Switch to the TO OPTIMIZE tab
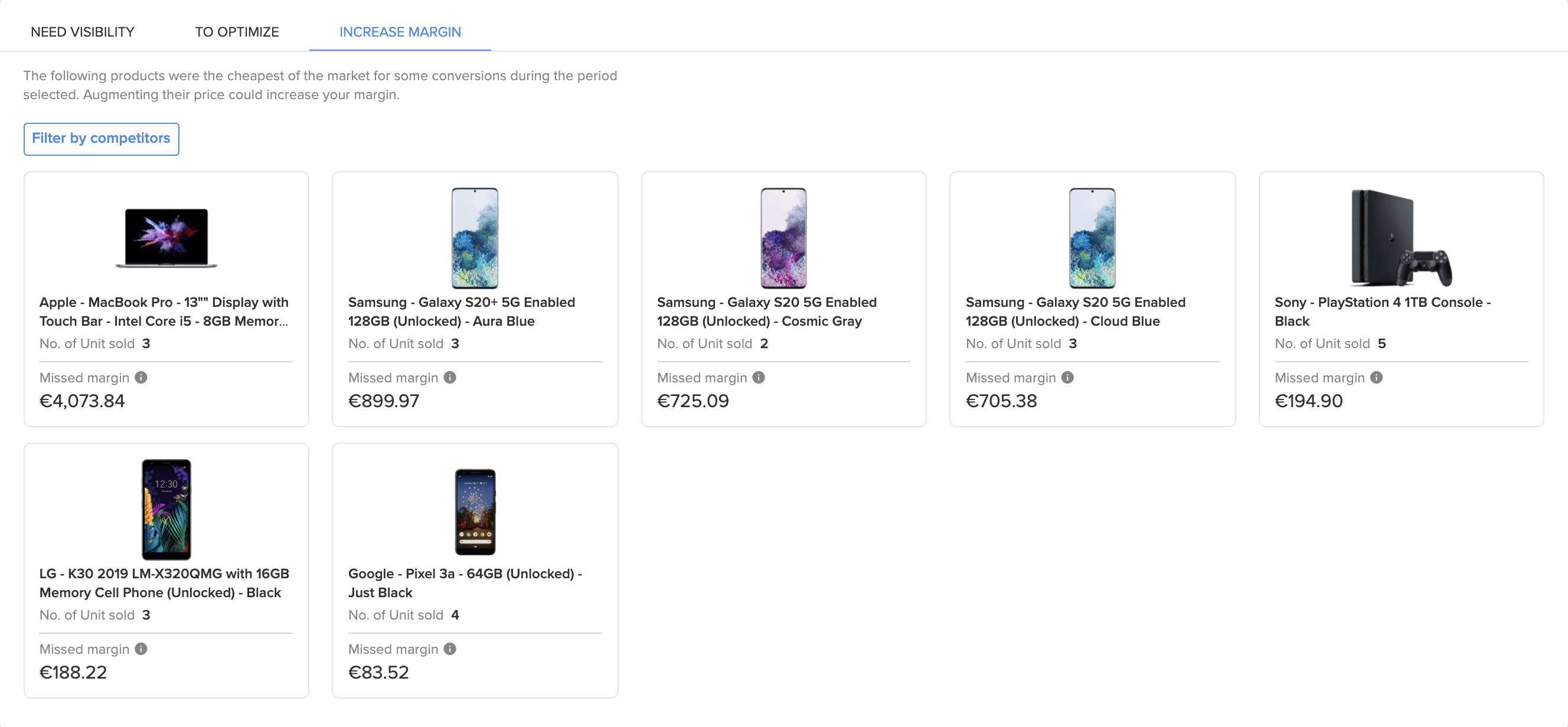This screenshot has width=1568, height=727. (237, 32)
